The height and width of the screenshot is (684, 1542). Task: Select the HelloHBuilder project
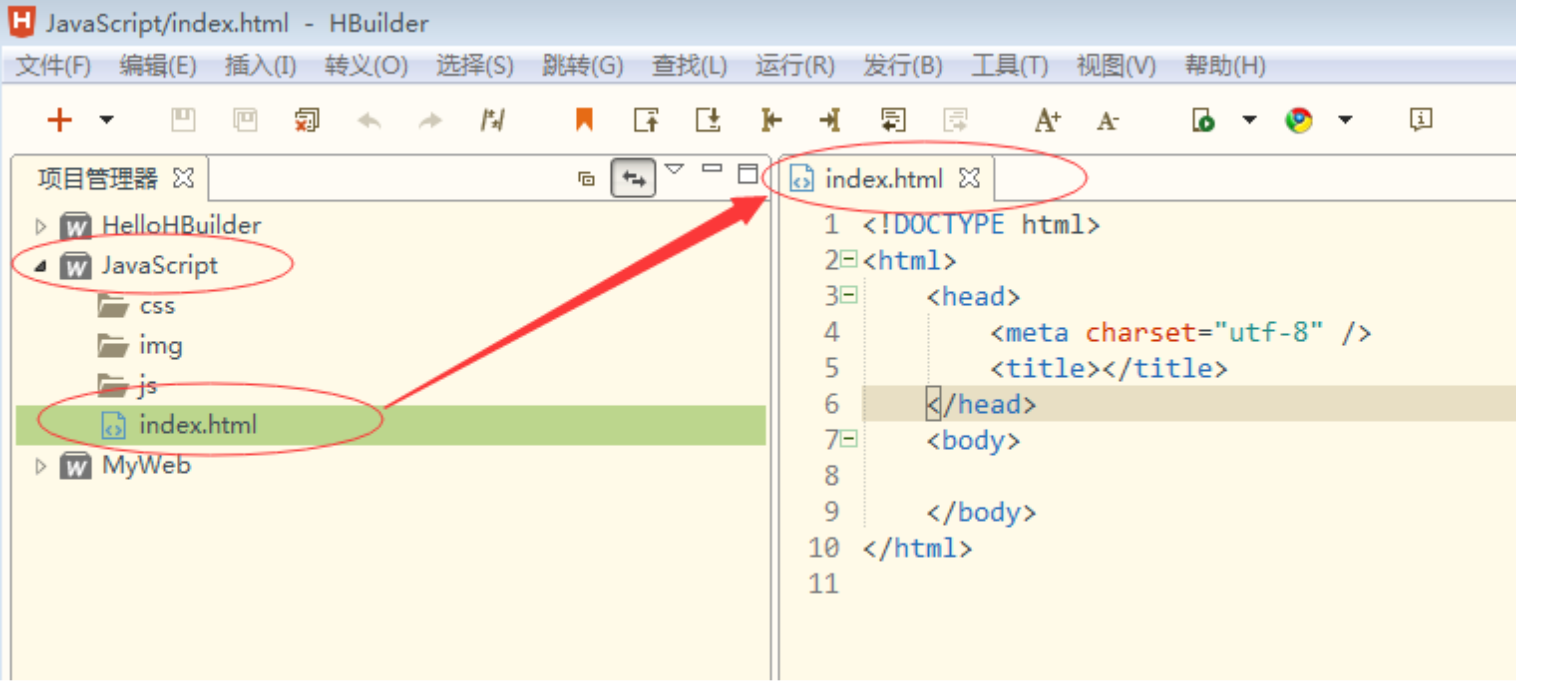click(x=181, y=225)
